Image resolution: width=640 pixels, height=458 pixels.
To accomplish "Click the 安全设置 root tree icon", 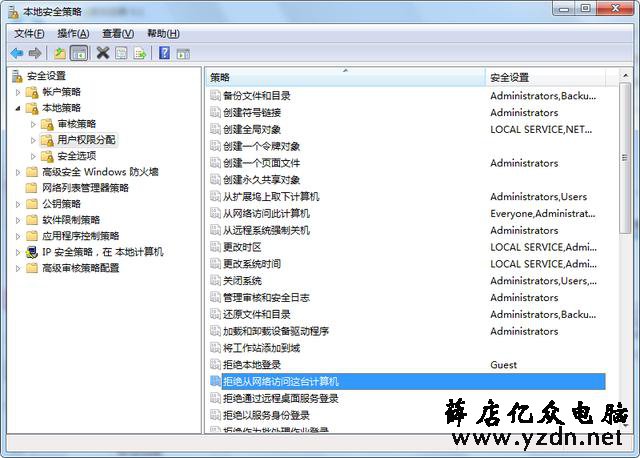I will [x=17, y=76].
